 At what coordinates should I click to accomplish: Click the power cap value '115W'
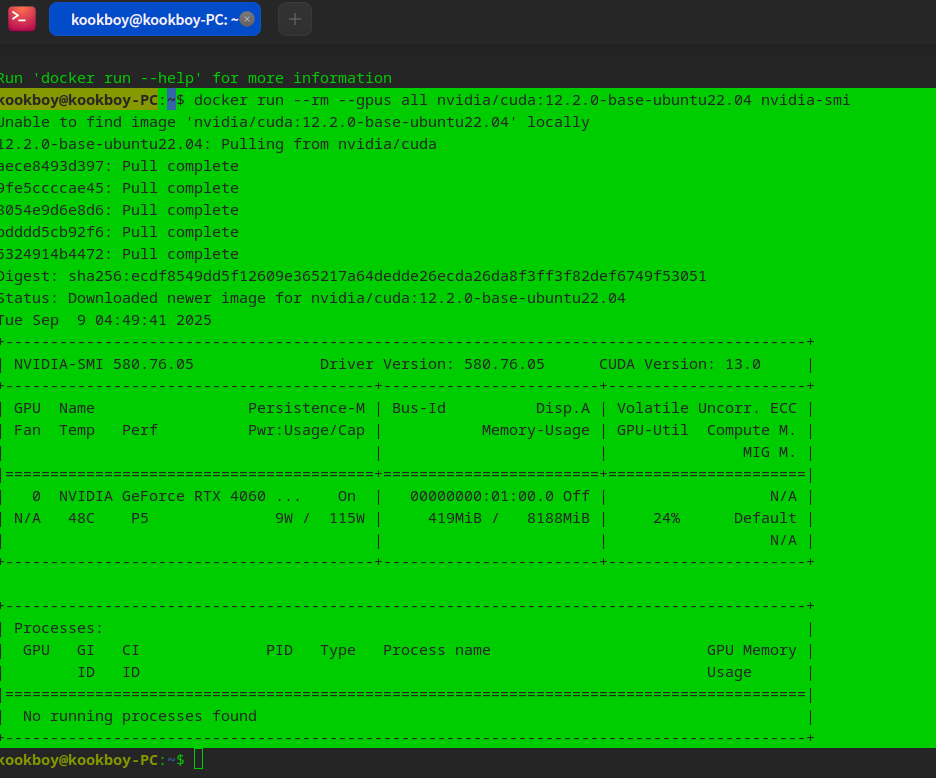347,518
